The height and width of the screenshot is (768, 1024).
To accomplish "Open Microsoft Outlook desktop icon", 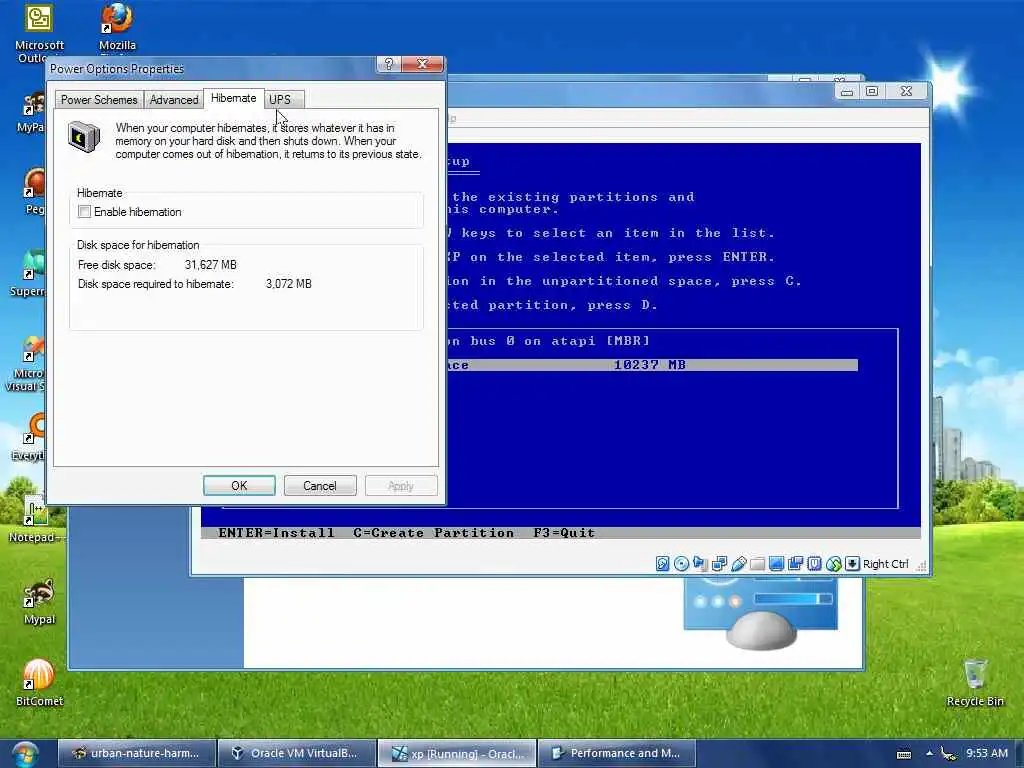I will [x=39, y=31].
